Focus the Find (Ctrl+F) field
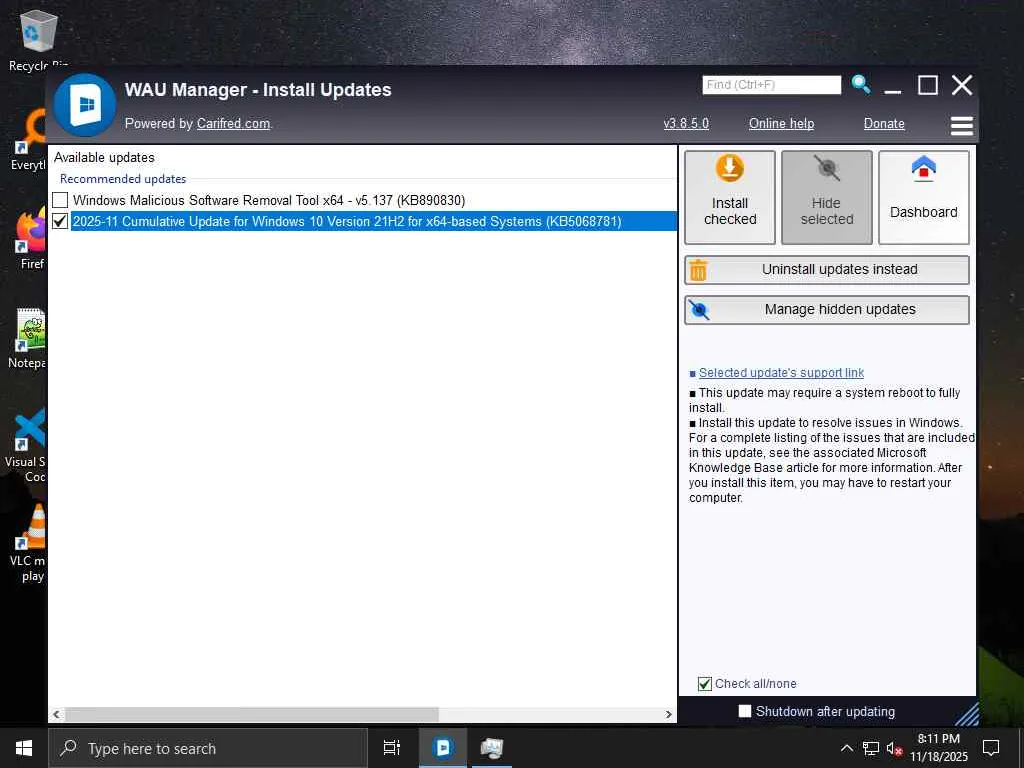 point(771,85)
